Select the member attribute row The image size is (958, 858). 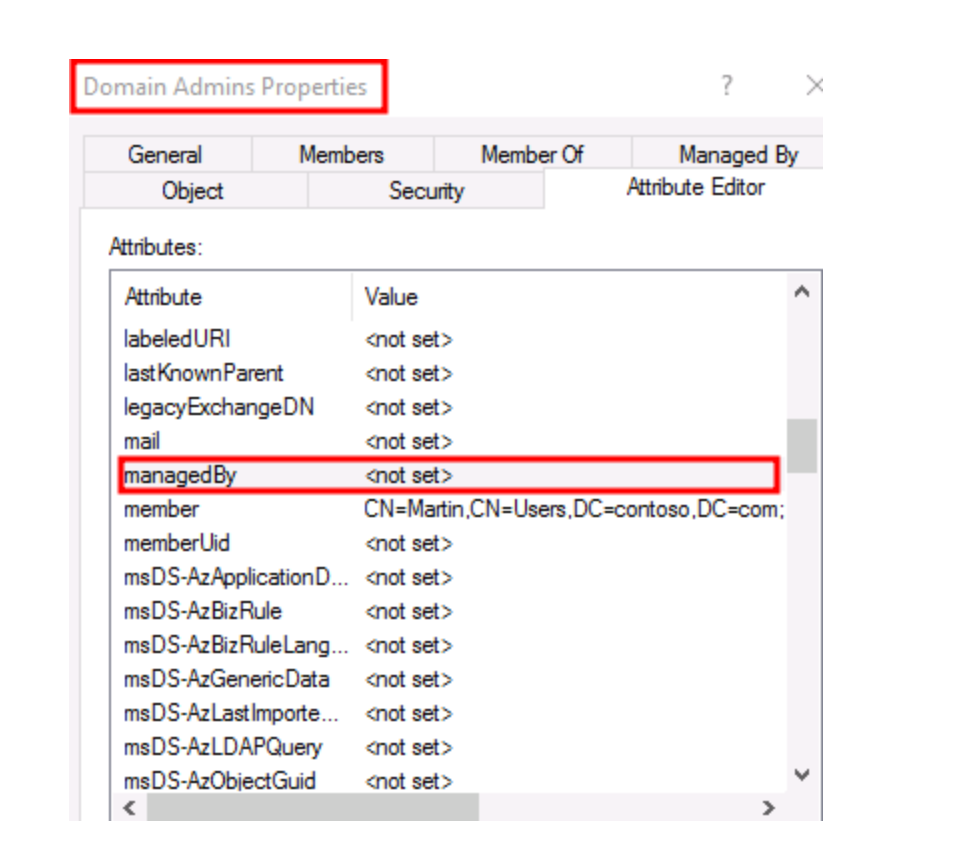pos(448,509)
